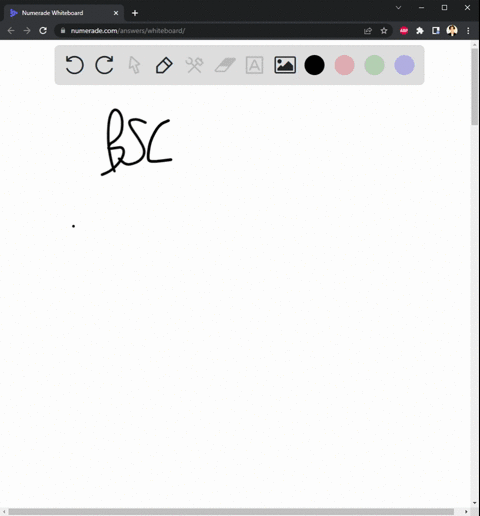
Task: Click the vertical scrollbar thumb
Action: click(x=474, y=87)
